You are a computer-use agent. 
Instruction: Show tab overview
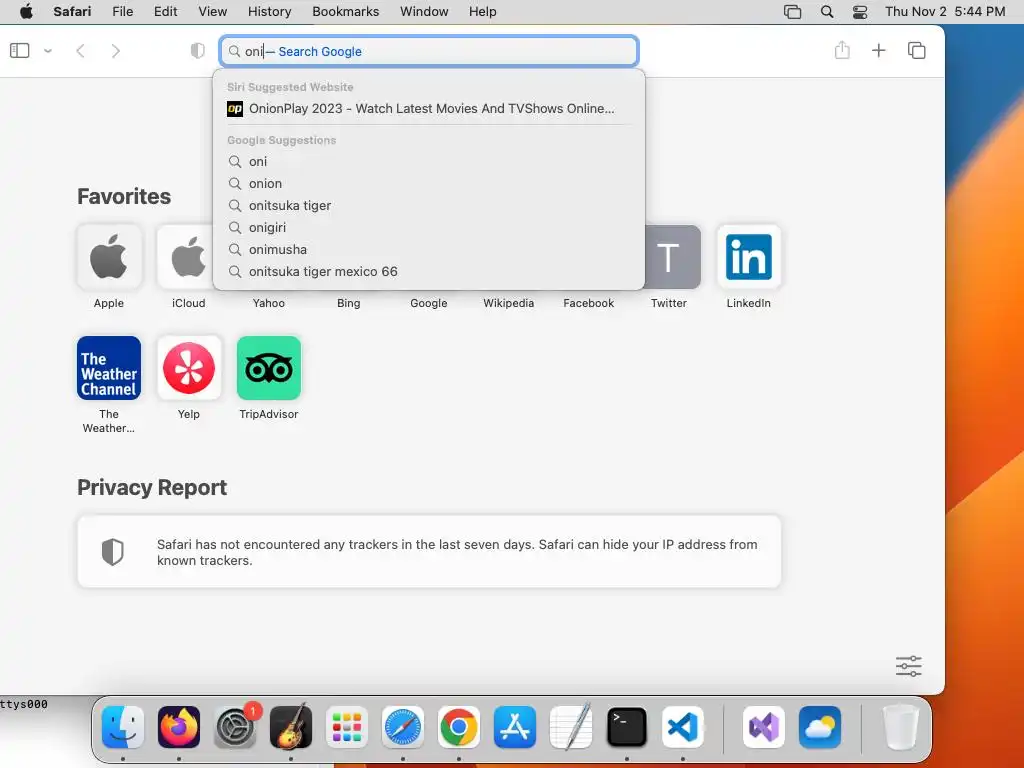917,50
